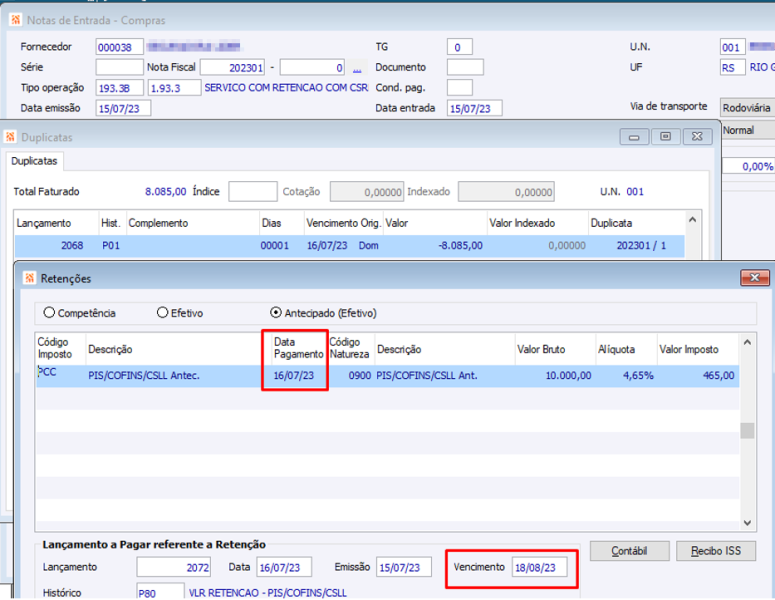Image resolution: width=775 pixels, height=600 pixels.
Task: Select the Lançamento 2068 row in Duplicatas
Action: point(349,246)
